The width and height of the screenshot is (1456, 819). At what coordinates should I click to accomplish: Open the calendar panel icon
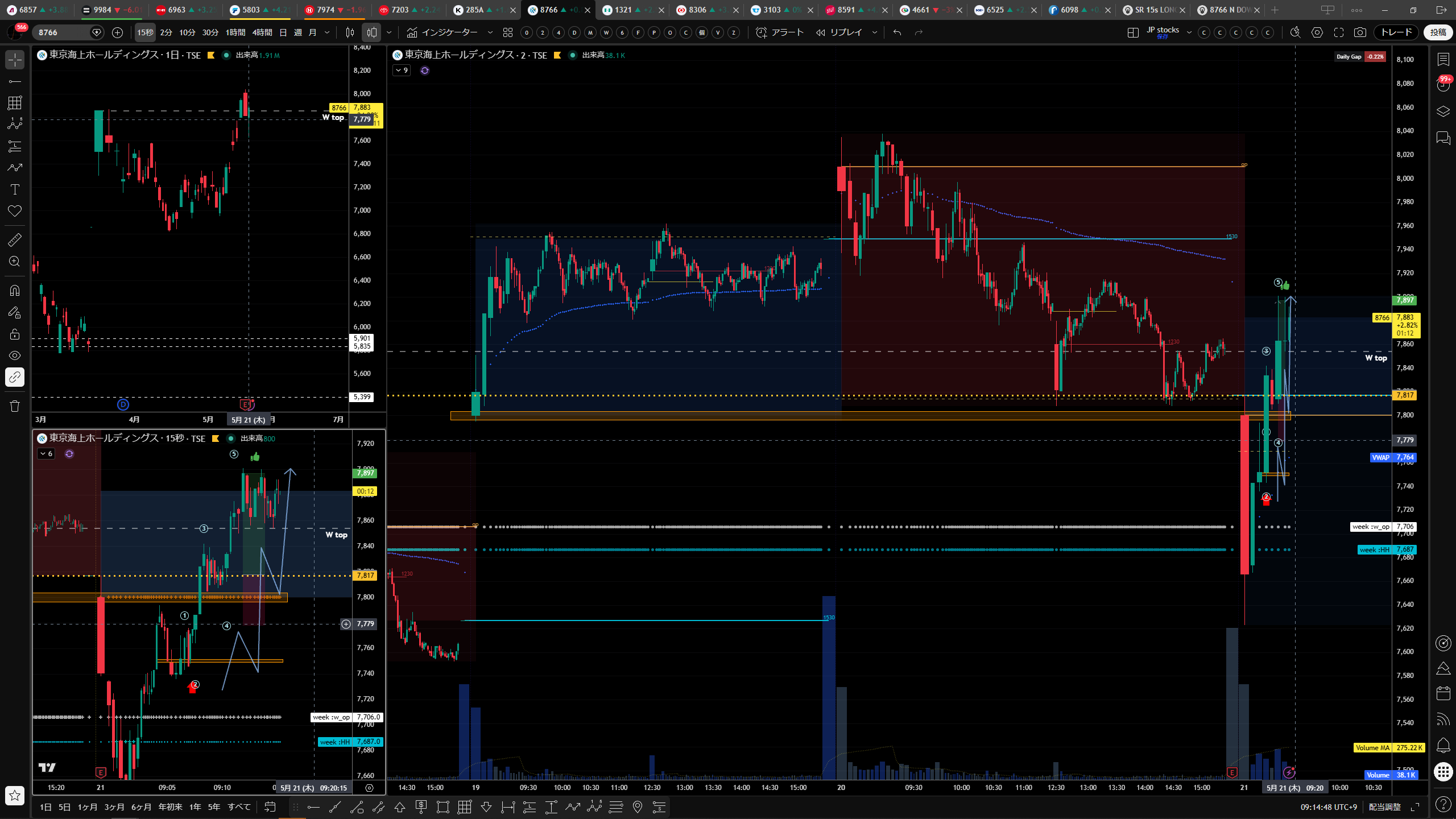[x=1443, y=693]
